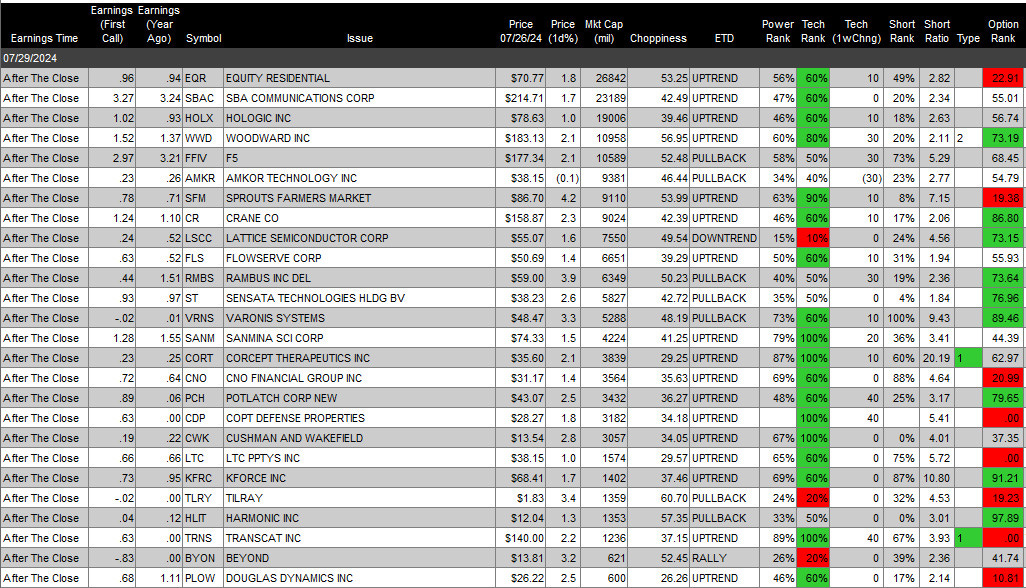The width and height of the screenshot is (1026, 588).
Task: Click the 91.21 option rank for KFRC
Action: click(x=1004, y=478)
